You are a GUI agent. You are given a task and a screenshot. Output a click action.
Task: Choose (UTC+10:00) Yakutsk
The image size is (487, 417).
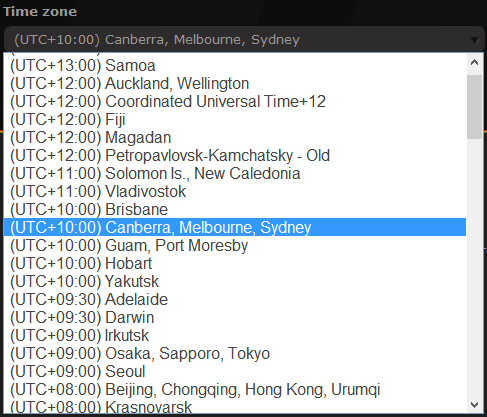[x=235, y=281]
